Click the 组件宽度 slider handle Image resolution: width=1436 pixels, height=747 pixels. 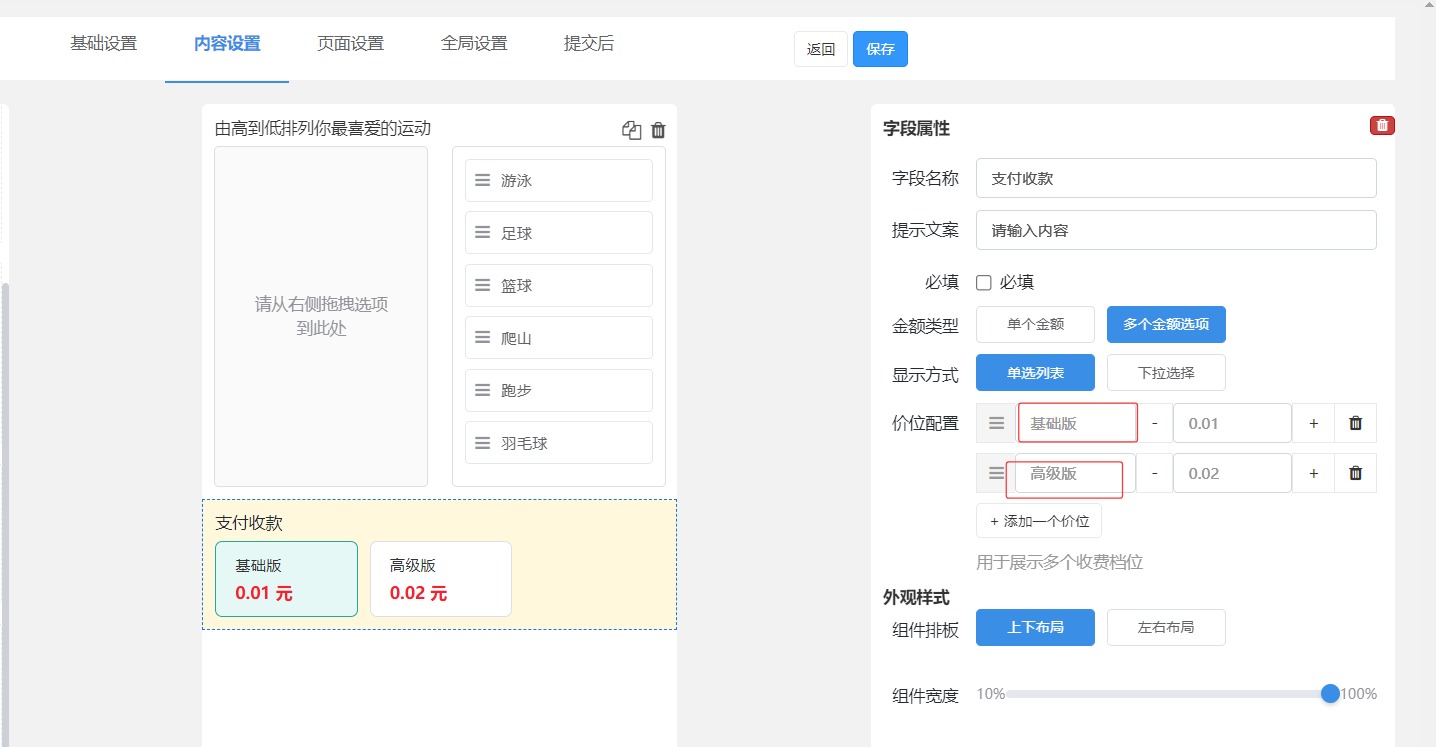point(1329,694)
